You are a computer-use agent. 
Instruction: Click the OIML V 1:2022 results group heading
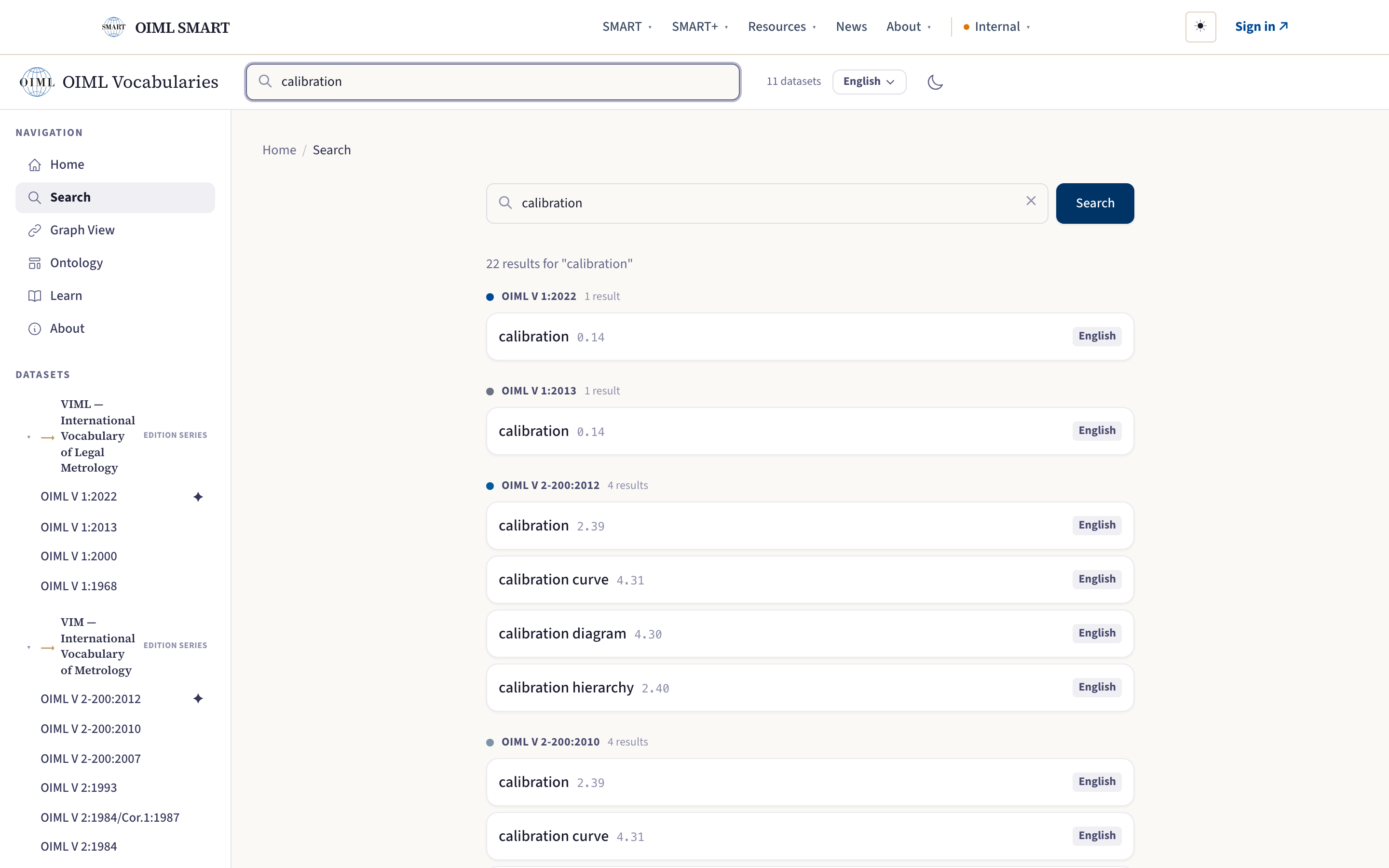(x=538, y=296)
